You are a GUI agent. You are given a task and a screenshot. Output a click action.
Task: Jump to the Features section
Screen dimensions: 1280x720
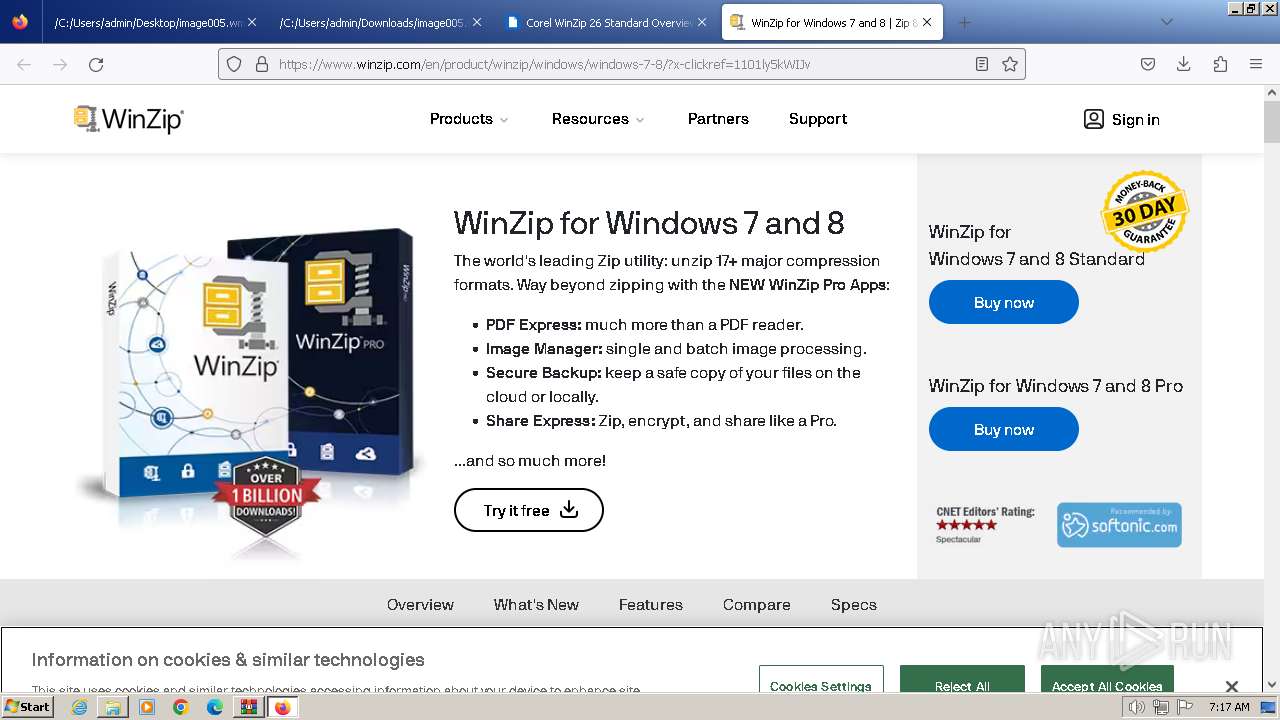click(651, 605)
